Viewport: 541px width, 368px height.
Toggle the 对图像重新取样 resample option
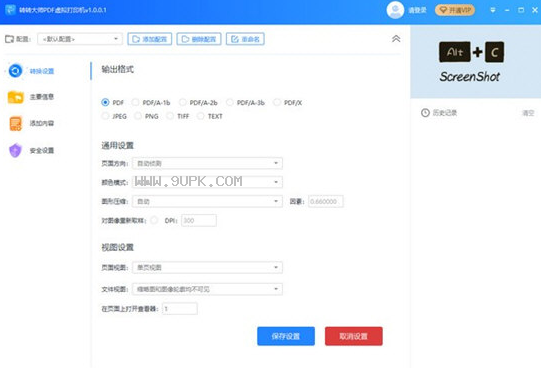click(154, 220)
